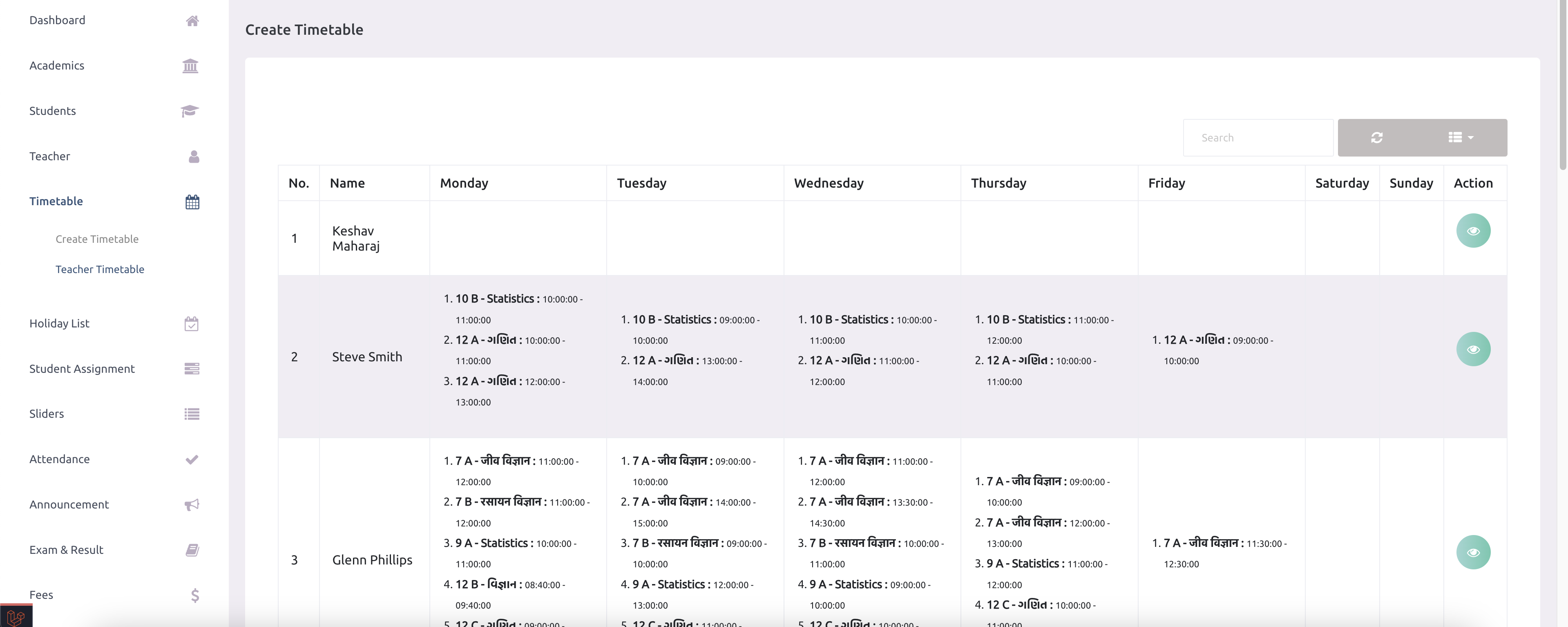The image size is (1568, 627).
Task: Click the Fees dollar sign icon
Action: (193, 594)
